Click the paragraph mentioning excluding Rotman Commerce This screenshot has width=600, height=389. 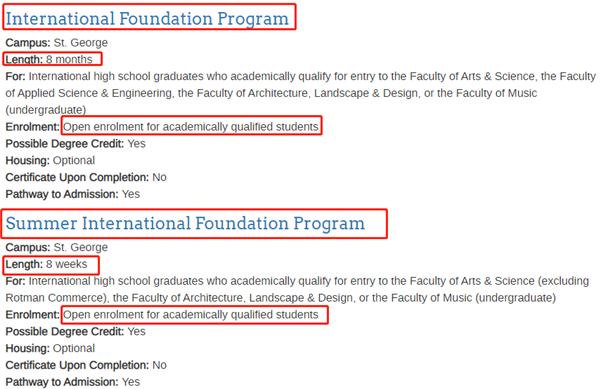(x=297, y=289)
